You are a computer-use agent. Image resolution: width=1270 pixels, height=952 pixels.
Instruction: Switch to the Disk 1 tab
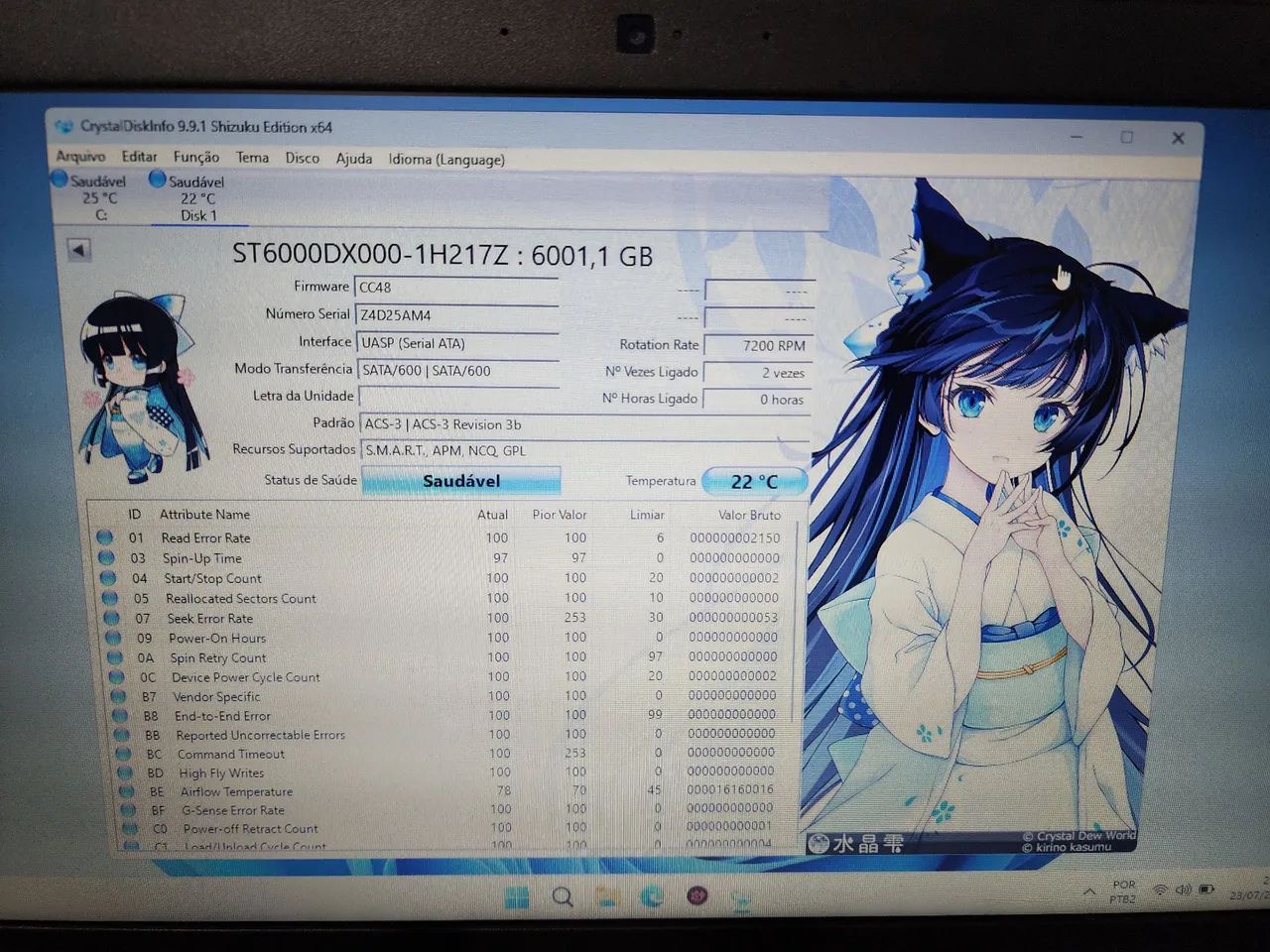click(190, 197)
